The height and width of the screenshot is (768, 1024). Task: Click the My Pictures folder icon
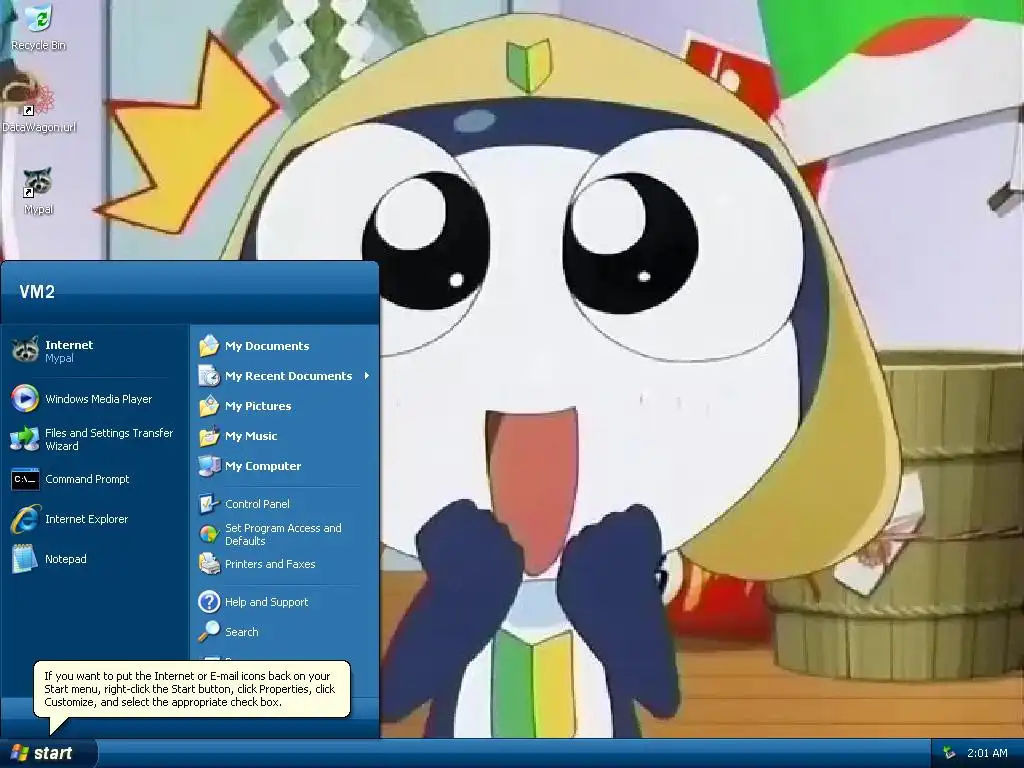(209, 406)
